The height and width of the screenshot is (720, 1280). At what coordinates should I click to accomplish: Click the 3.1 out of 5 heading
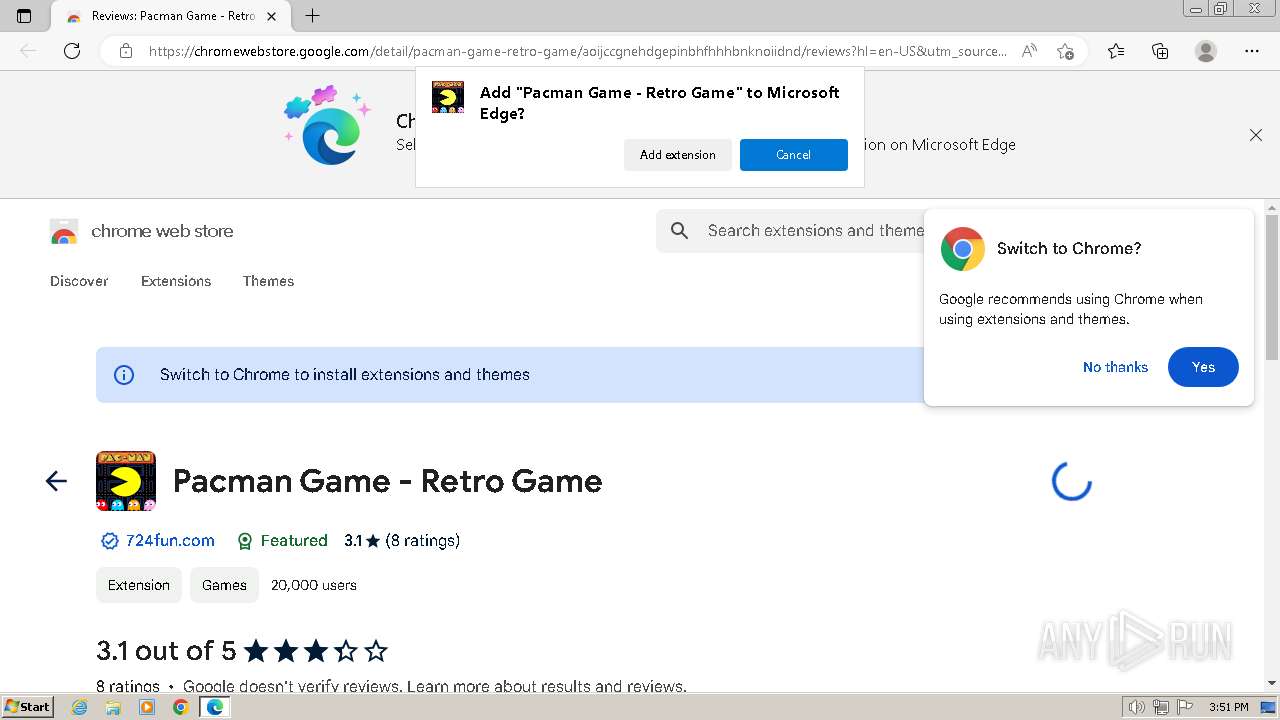coord(166,651)
